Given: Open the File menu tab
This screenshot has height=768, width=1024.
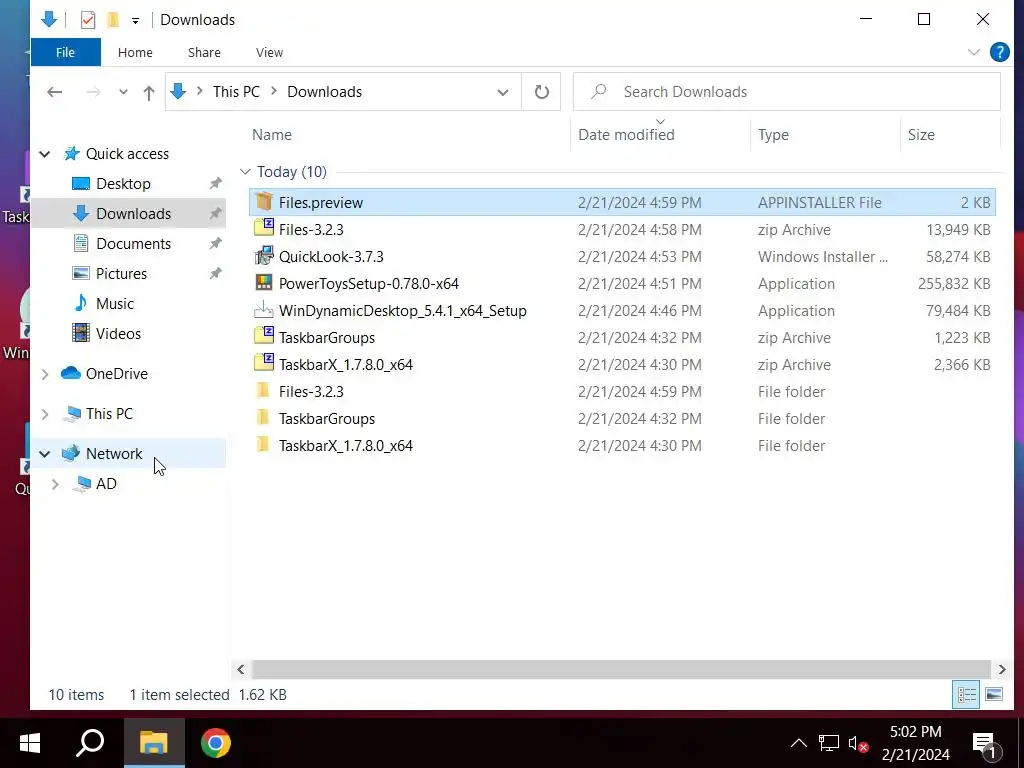Looking at the screenshot, I should coord(65,52).
